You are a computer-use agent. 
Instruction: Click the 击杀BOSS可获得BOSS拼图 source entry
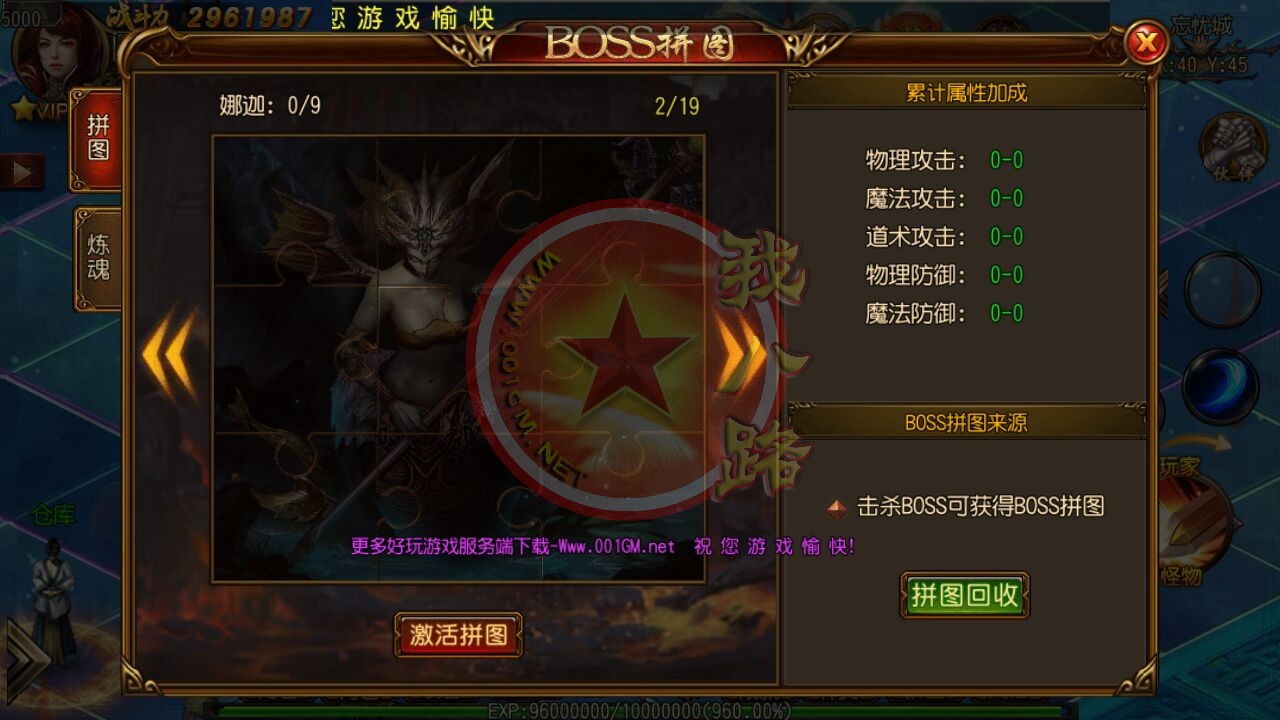966,506
